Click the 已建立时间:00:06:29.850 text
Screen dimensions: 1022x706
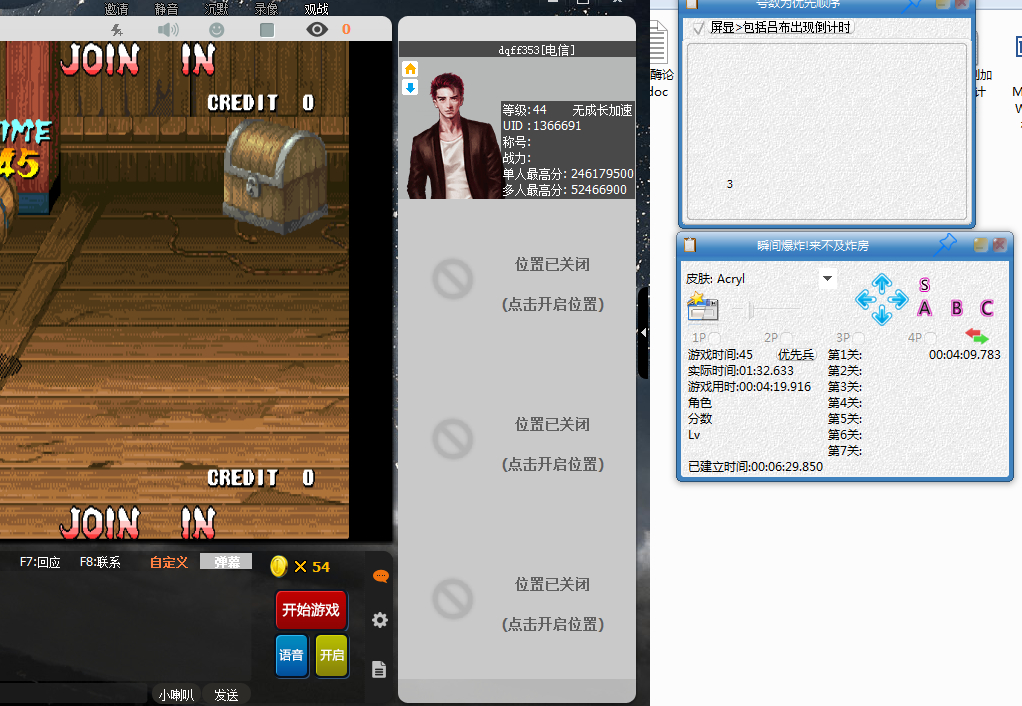755,467
